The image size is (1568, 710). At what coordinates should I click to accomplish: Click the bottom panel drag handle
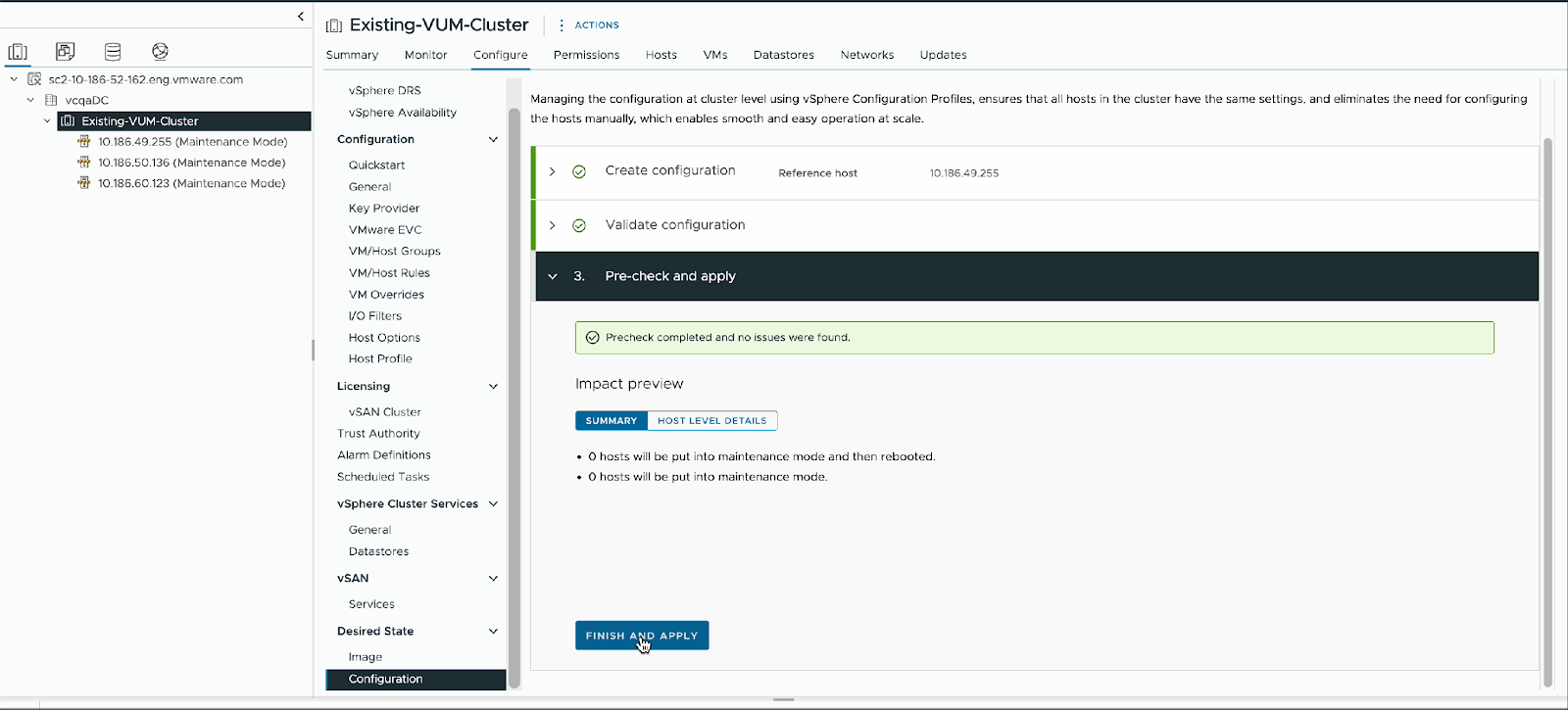(783, 700)
